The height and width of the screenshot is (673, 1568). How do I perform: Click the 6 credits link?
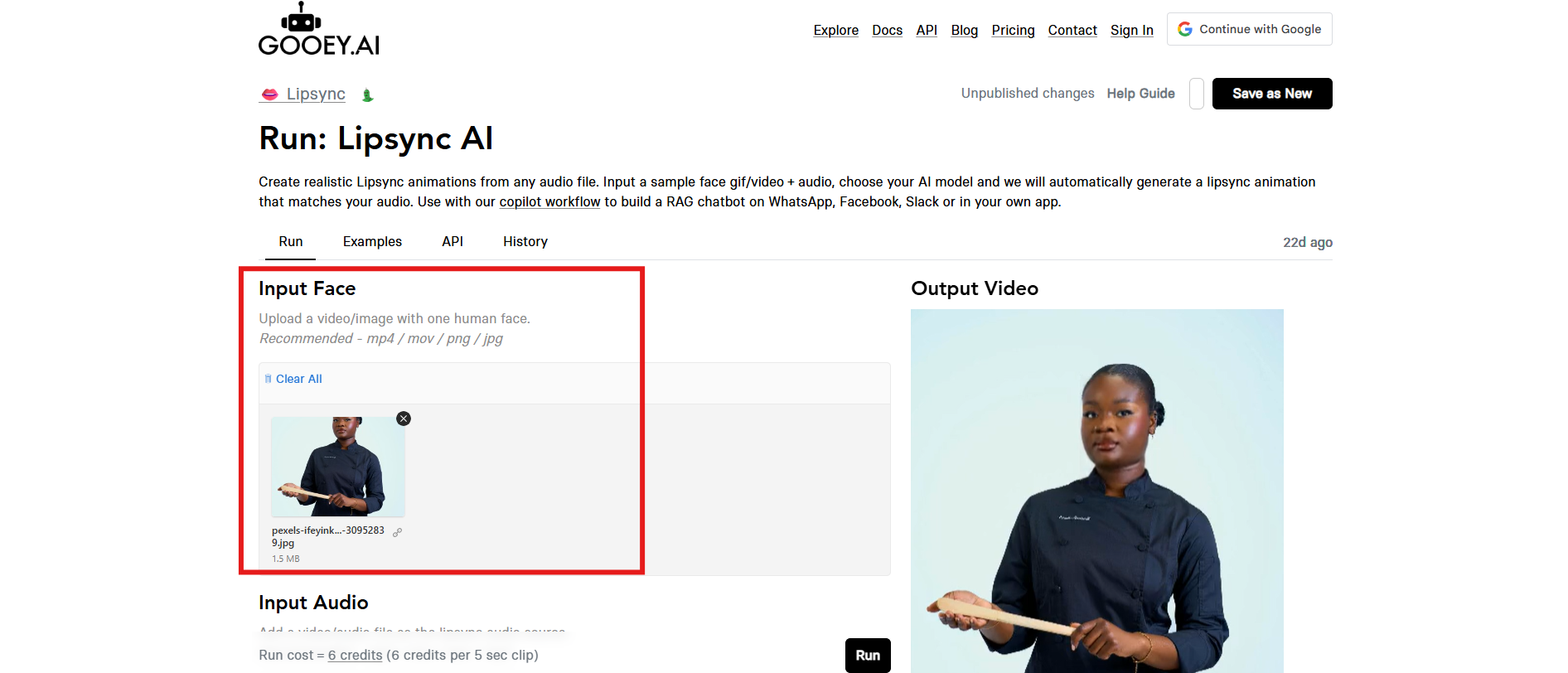tap(355, 655)
